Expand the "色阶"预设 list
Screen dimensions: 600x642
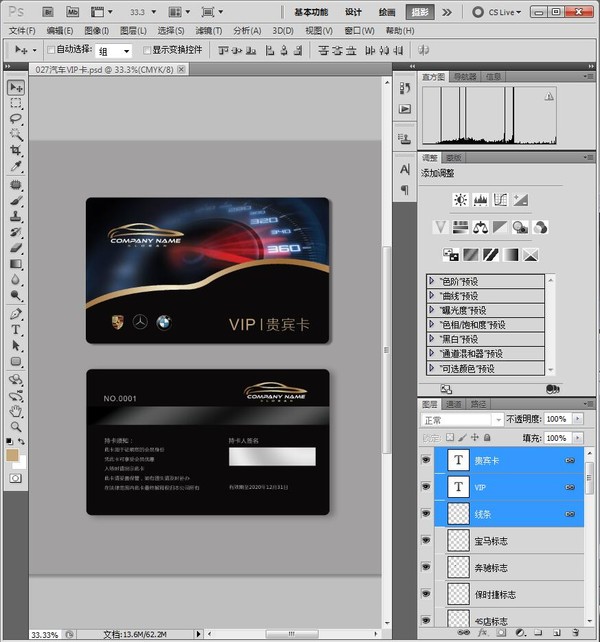431,281
